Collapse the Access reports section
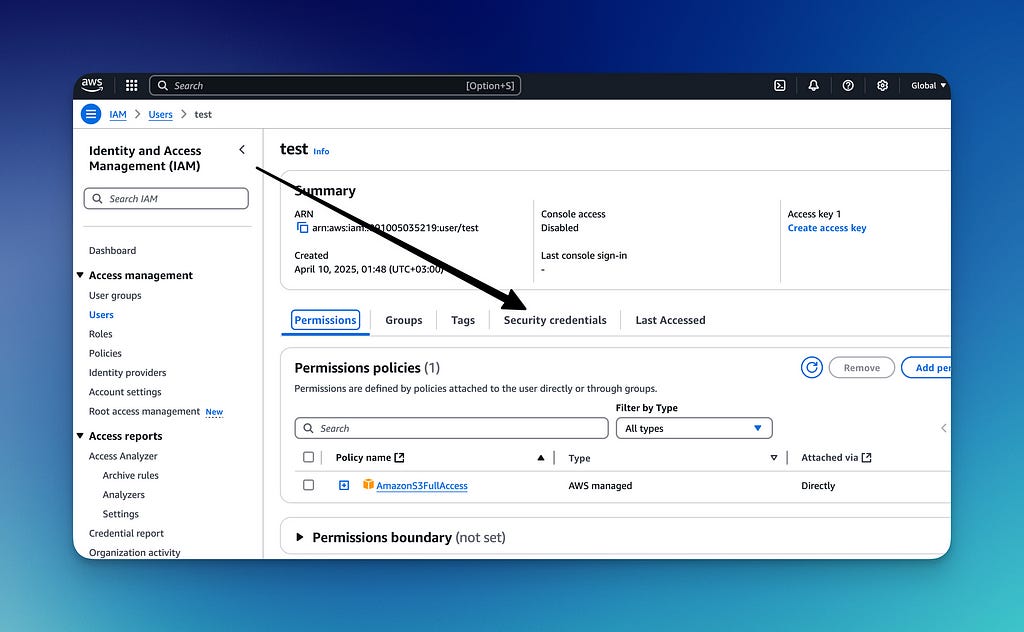 80,435
